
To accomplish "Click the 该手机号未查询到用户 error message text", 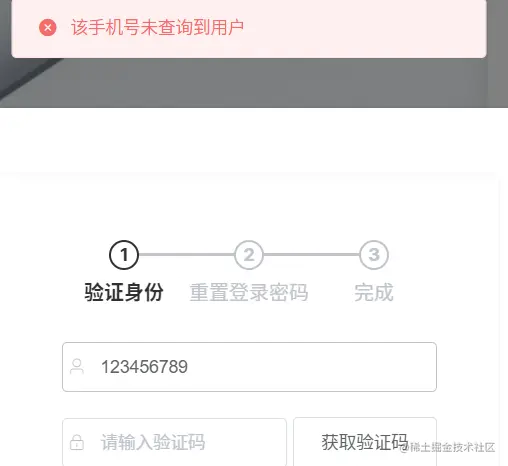I will pos(157,27).
